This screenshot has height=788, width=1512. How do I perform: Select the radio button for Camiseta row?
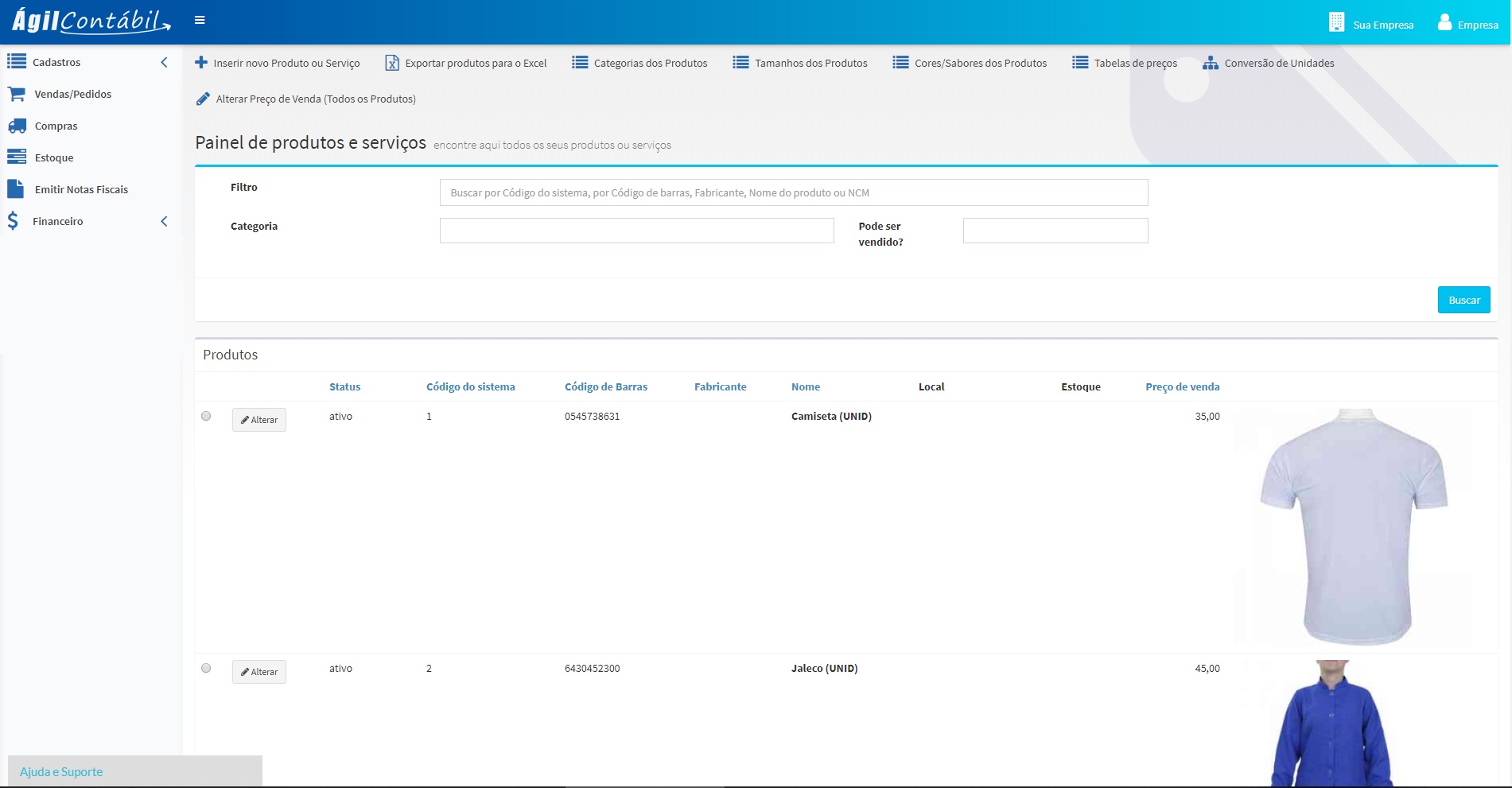pyautogui.click(x=206, y=416)
